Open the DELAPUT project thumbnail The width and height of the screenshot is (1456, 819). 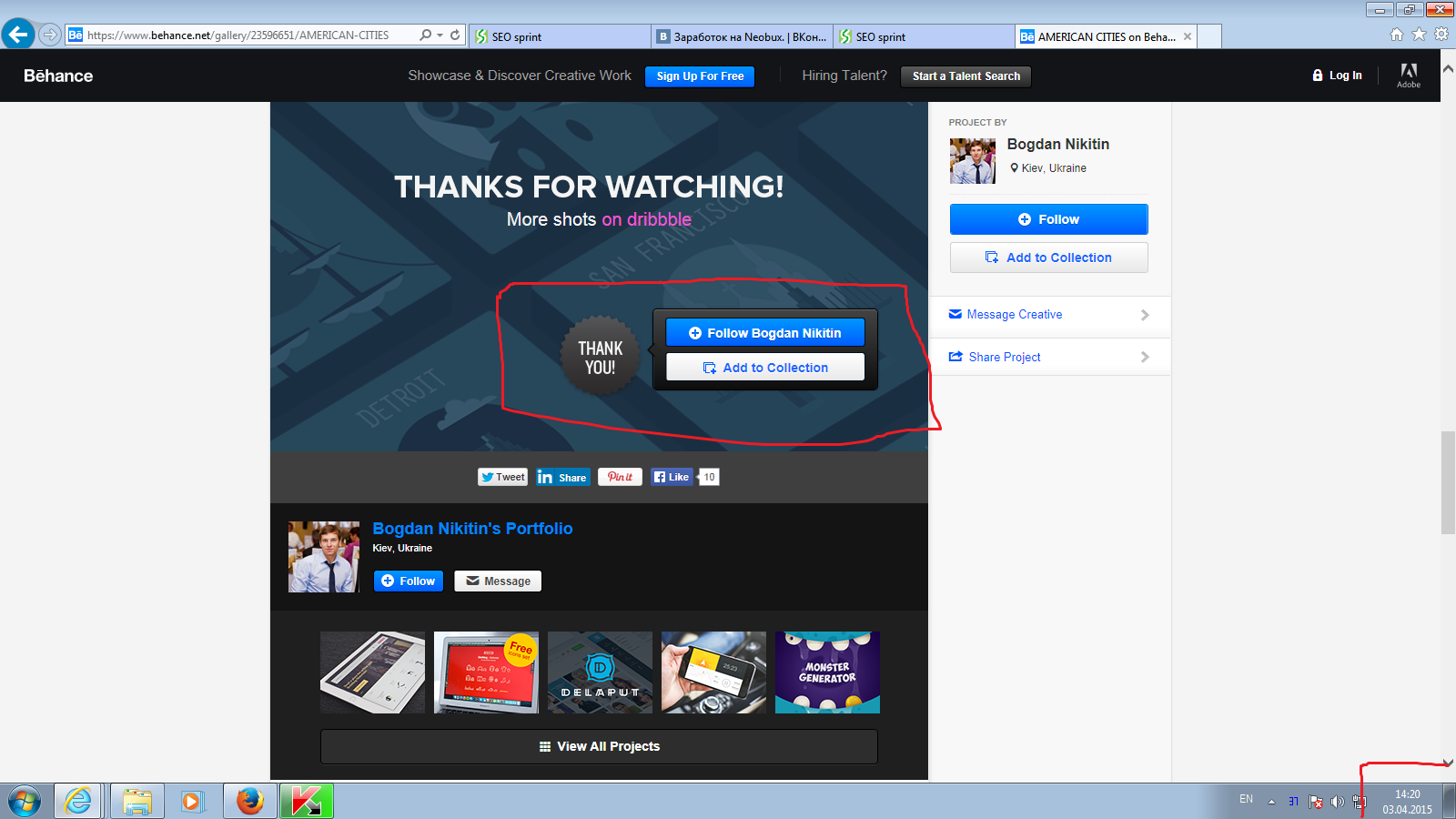click(x=600, y=672)
